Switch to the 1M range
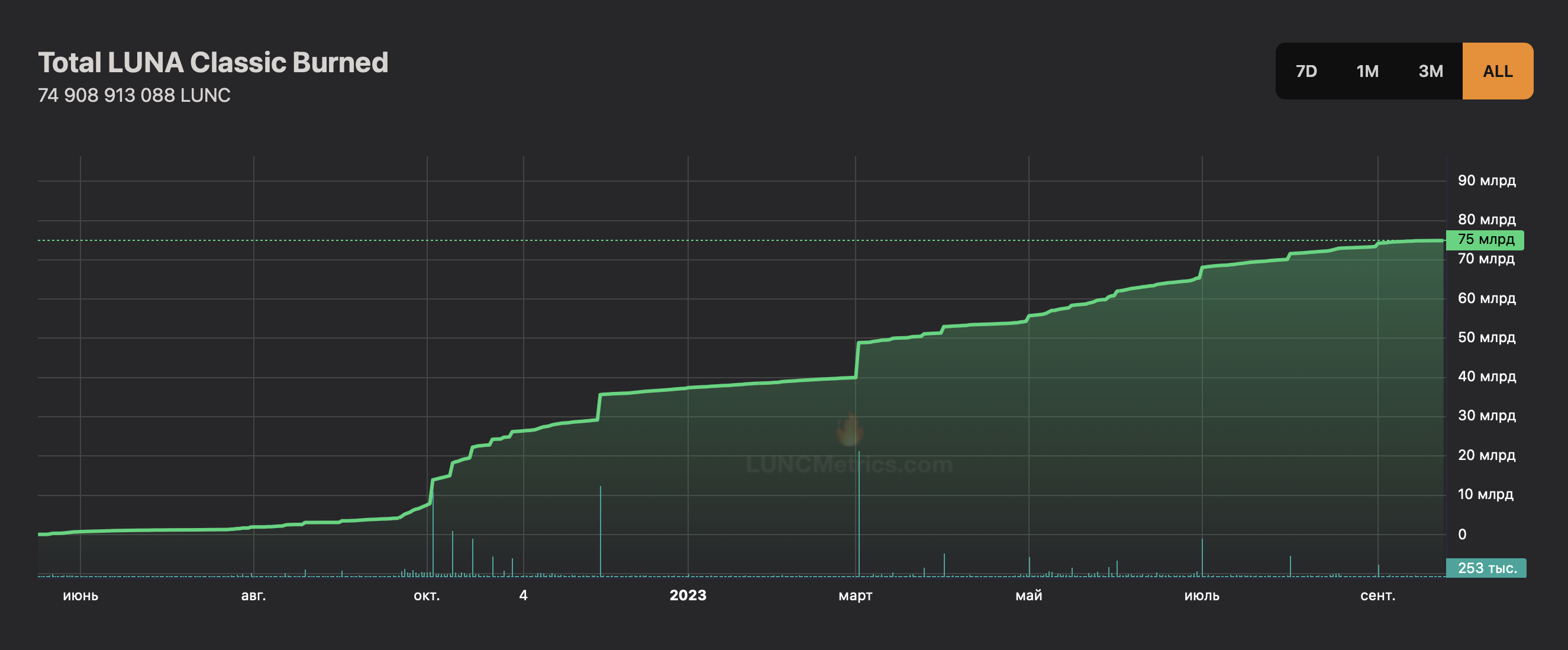The height and width of the screenshot is (650, 1568). pos(1367,71)
